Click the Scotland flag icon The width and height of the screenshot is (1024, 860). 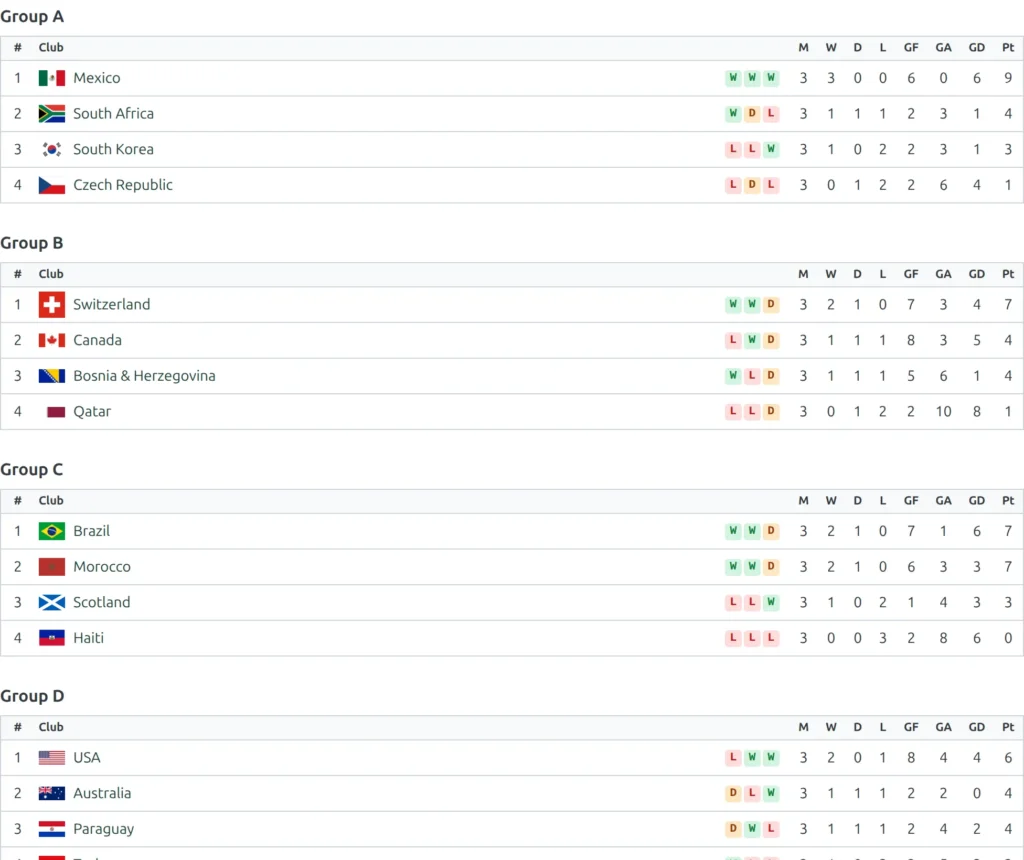[x=52, y=603]
